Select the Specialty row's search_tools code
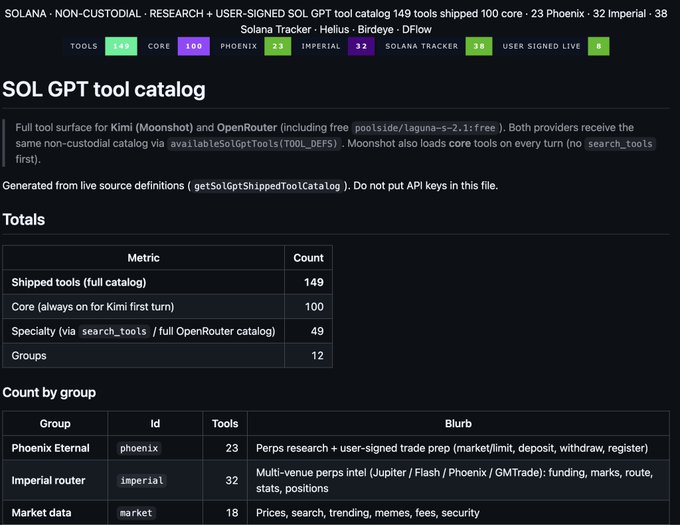The height and width of the screenshot is (525, 680). tap(114, 332)
